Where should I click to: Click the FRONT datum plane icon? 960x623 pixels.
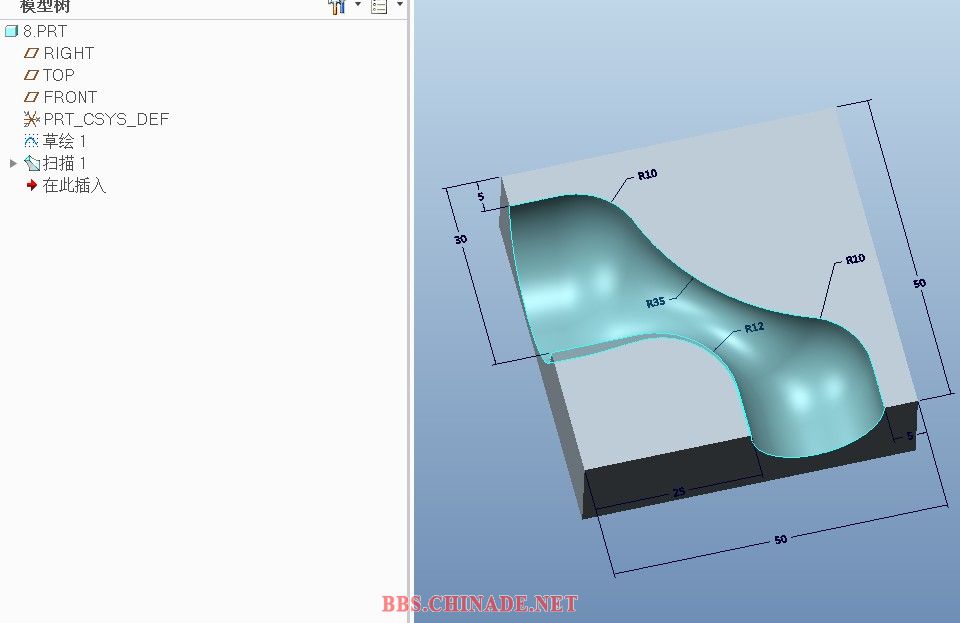click(x=31, y=97)
